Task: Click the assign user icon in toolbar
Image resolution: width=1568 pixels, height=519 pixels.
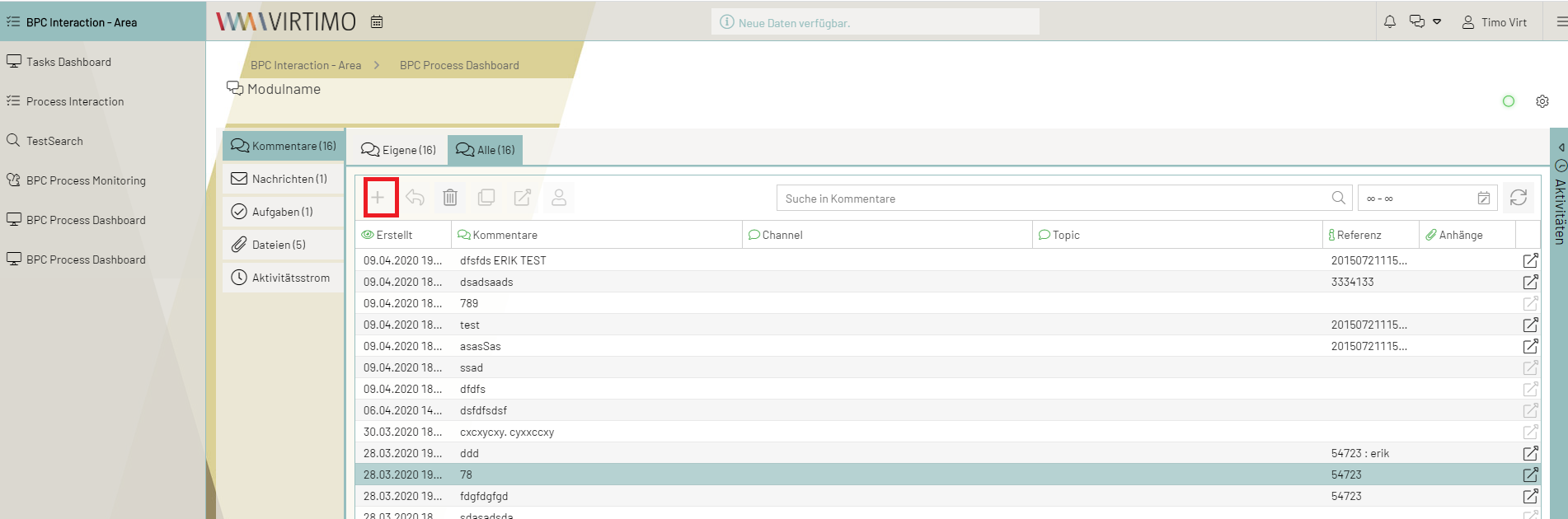Action: pos(559,198)
